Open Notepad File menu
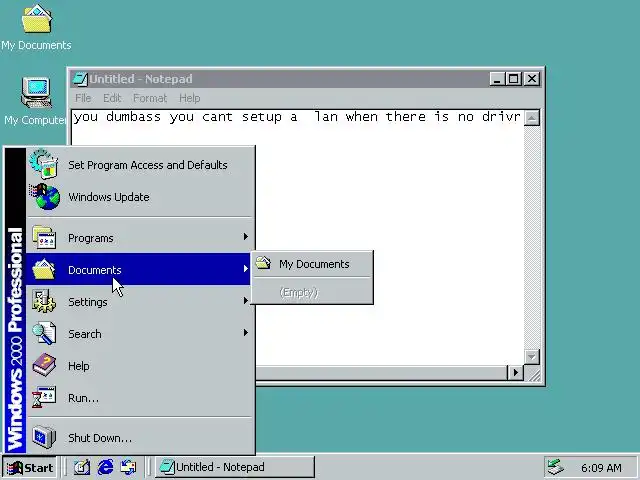 (83, 98)
